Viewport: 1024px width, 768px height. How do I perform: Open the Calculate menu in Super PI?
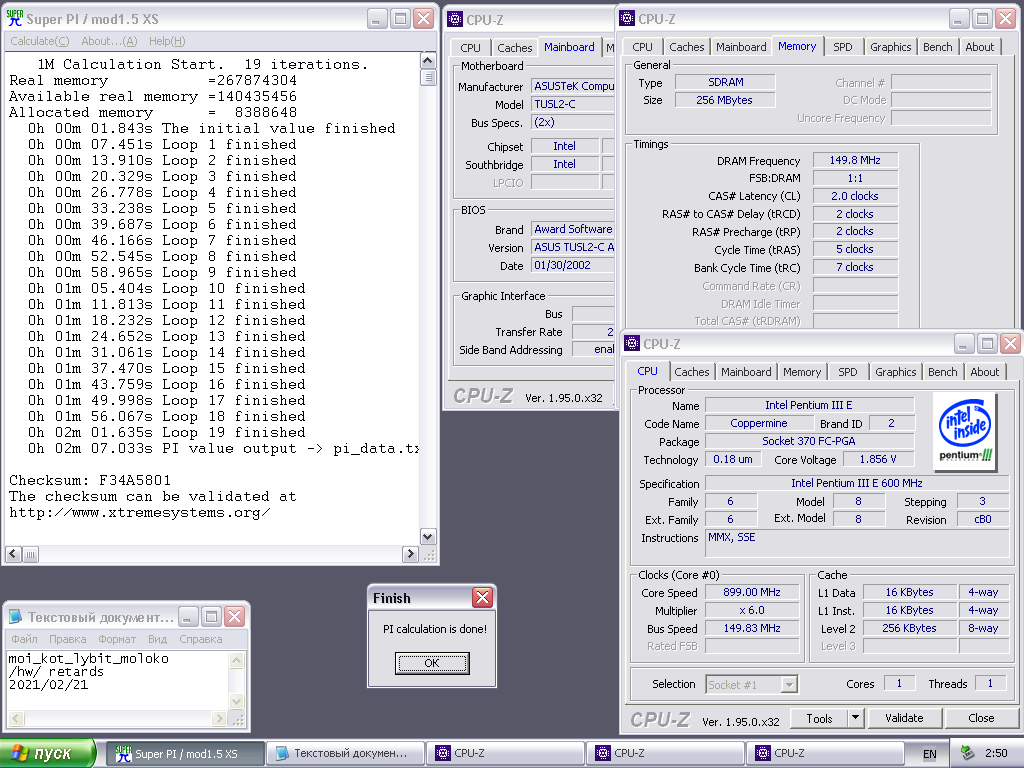coord(39,41)
